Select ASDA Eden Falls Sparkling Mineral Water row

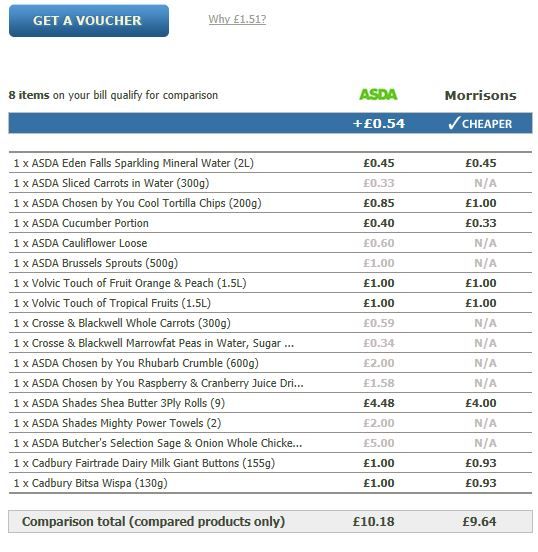click(270, 163)
